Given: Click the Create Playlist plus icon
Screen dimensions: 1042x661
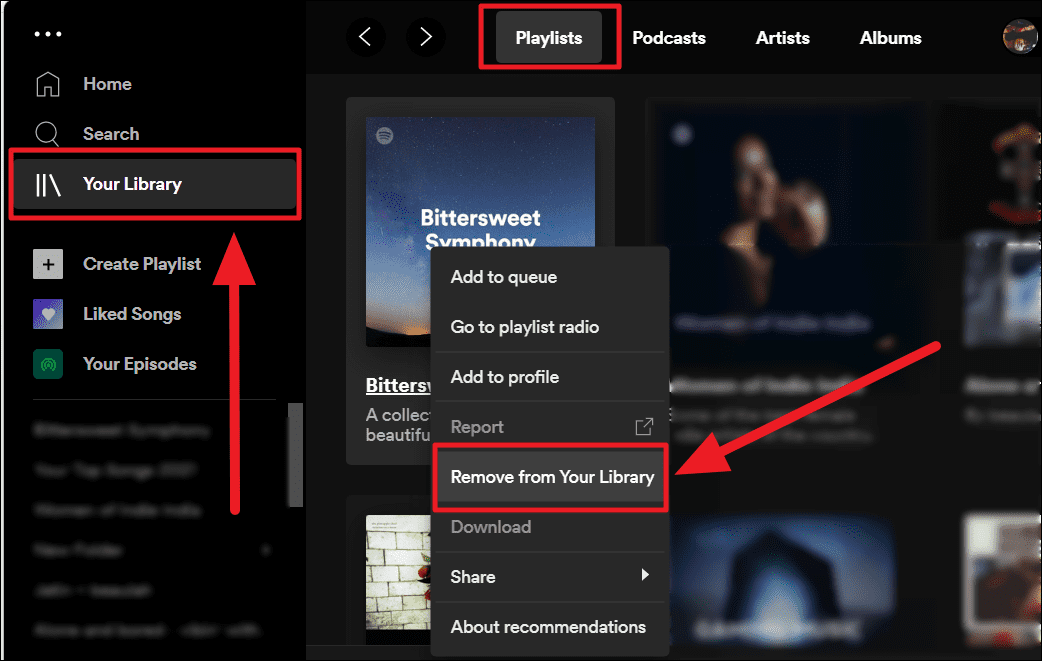Looking at the screenshot, I should (48, 264).
